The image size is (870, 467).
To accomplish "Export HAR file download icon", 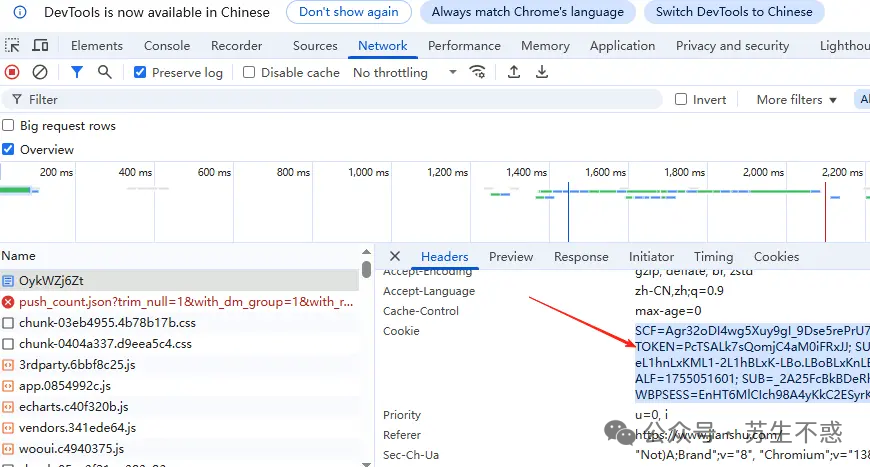I will pyautogui.click(x=542, y=72).
